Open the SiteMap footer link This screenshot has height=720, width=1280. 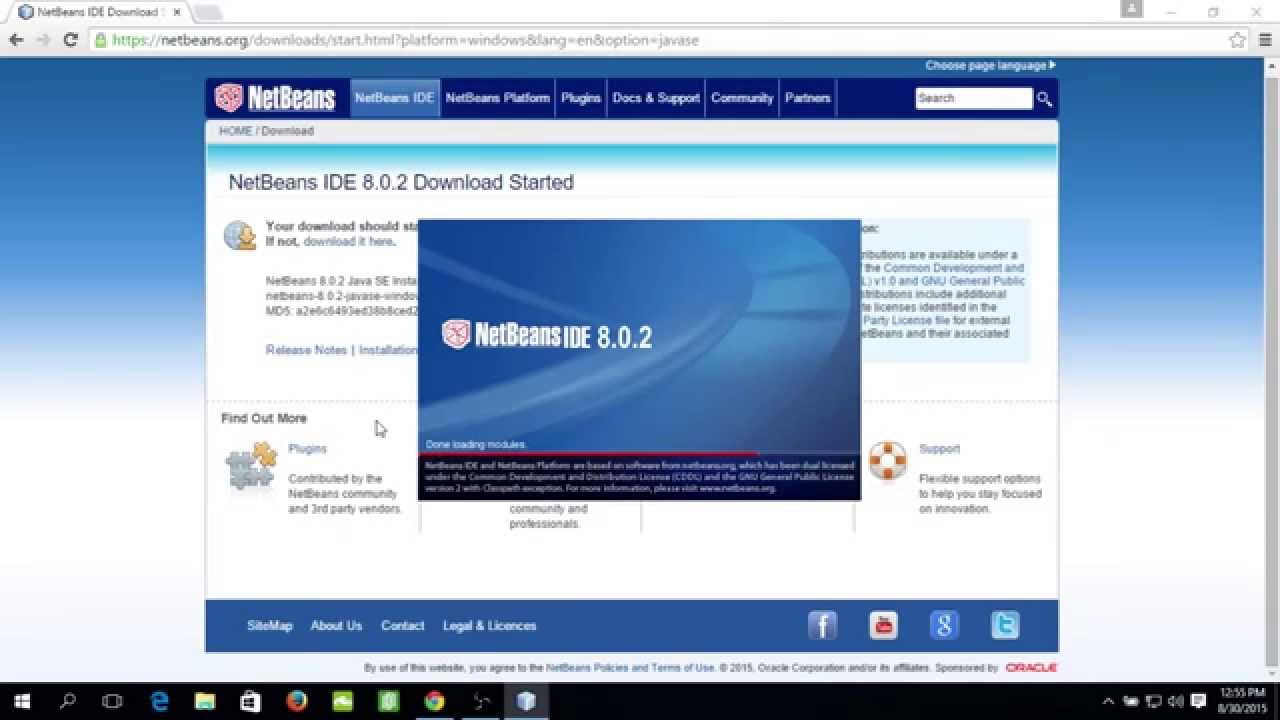click(x=270, y=626)
